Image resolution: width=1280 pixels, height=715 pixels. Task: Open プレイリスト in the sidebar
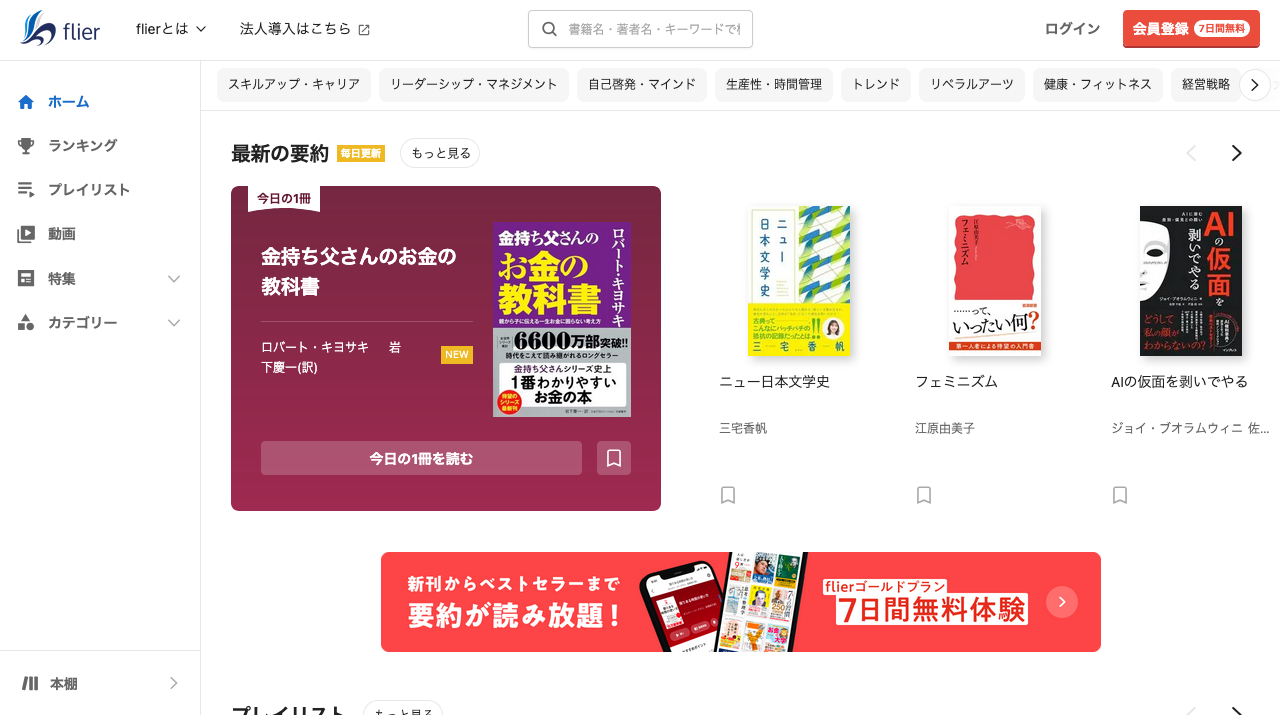[100, 190]
